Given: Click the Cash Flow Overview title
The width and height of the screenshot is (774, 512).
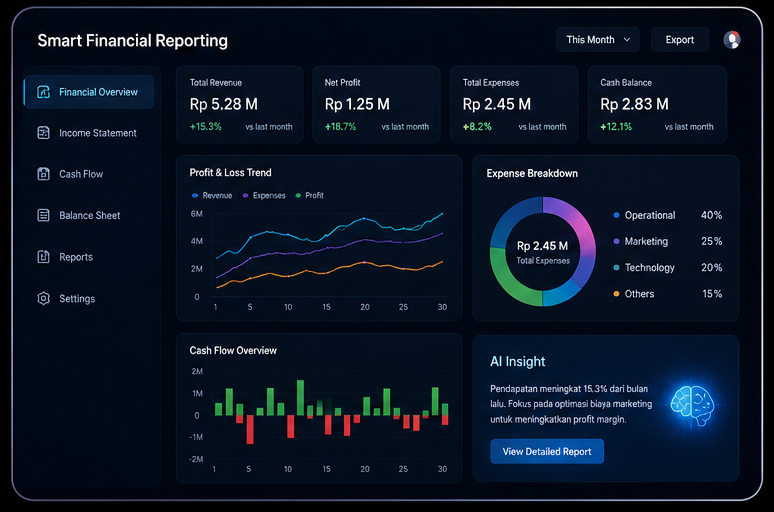Looking at the screenshot, I should tap(233, 351).
